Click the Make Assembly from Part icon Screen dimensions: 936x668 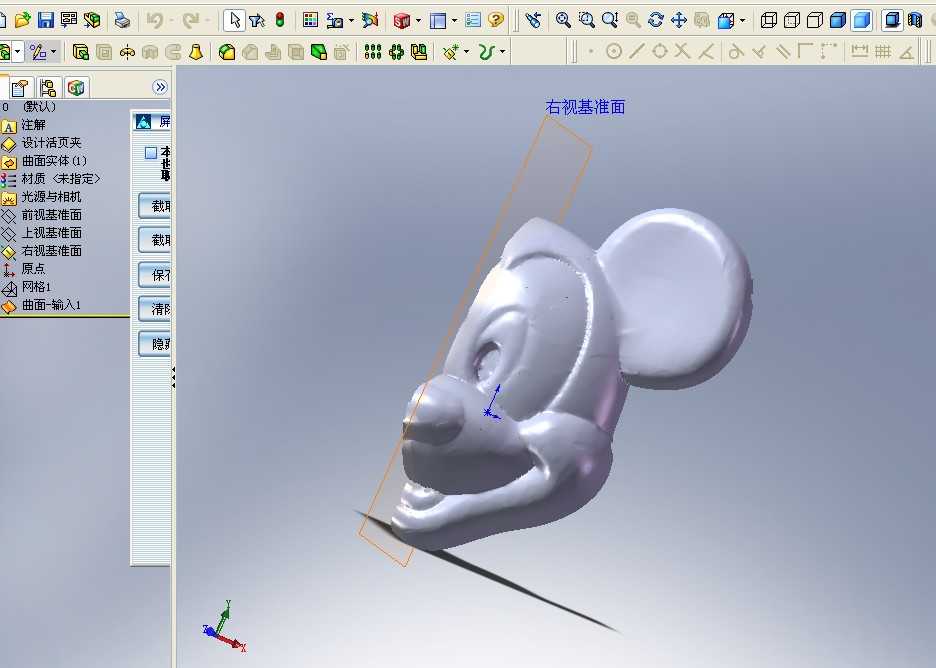(91, 20)
